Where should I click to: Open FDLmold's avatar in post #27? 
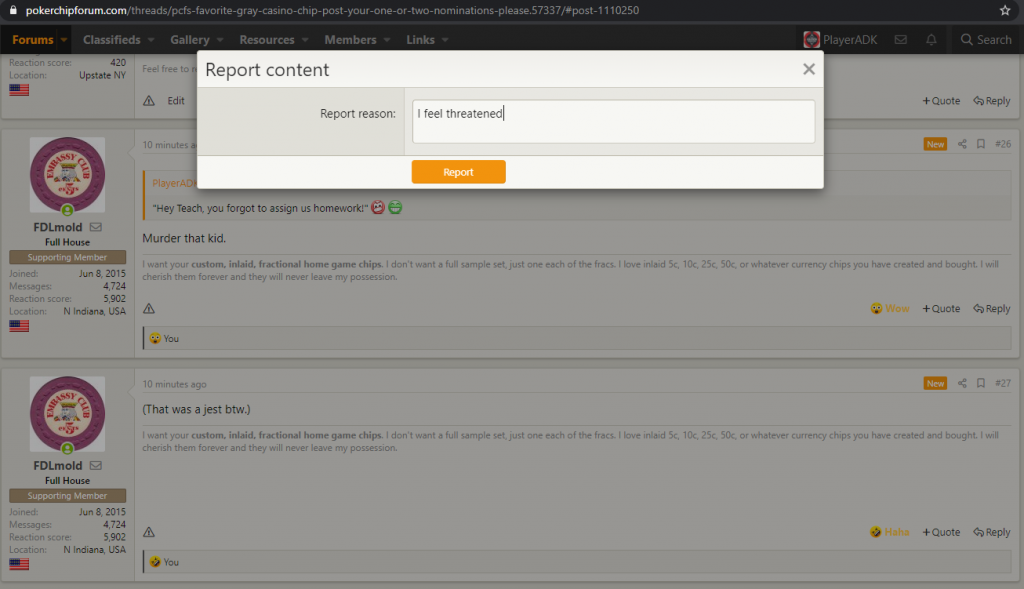tap(67, 414)
